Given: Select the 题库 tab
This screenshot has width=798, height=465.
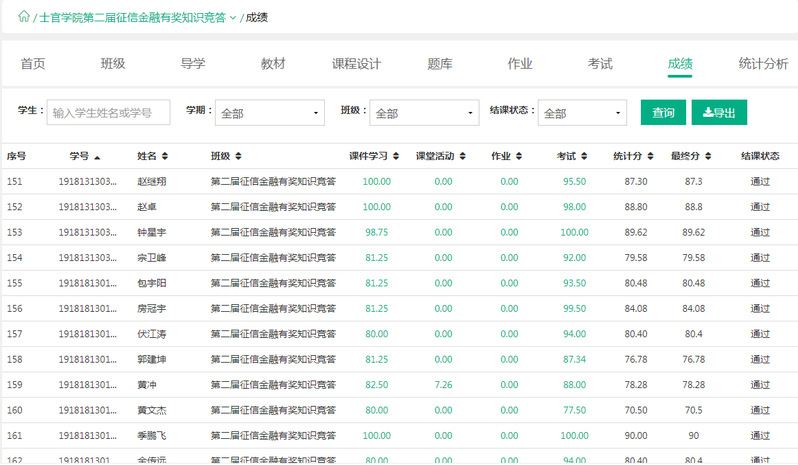Looking at the screenshot, I should pyautogui.click(x=440, y=64).
